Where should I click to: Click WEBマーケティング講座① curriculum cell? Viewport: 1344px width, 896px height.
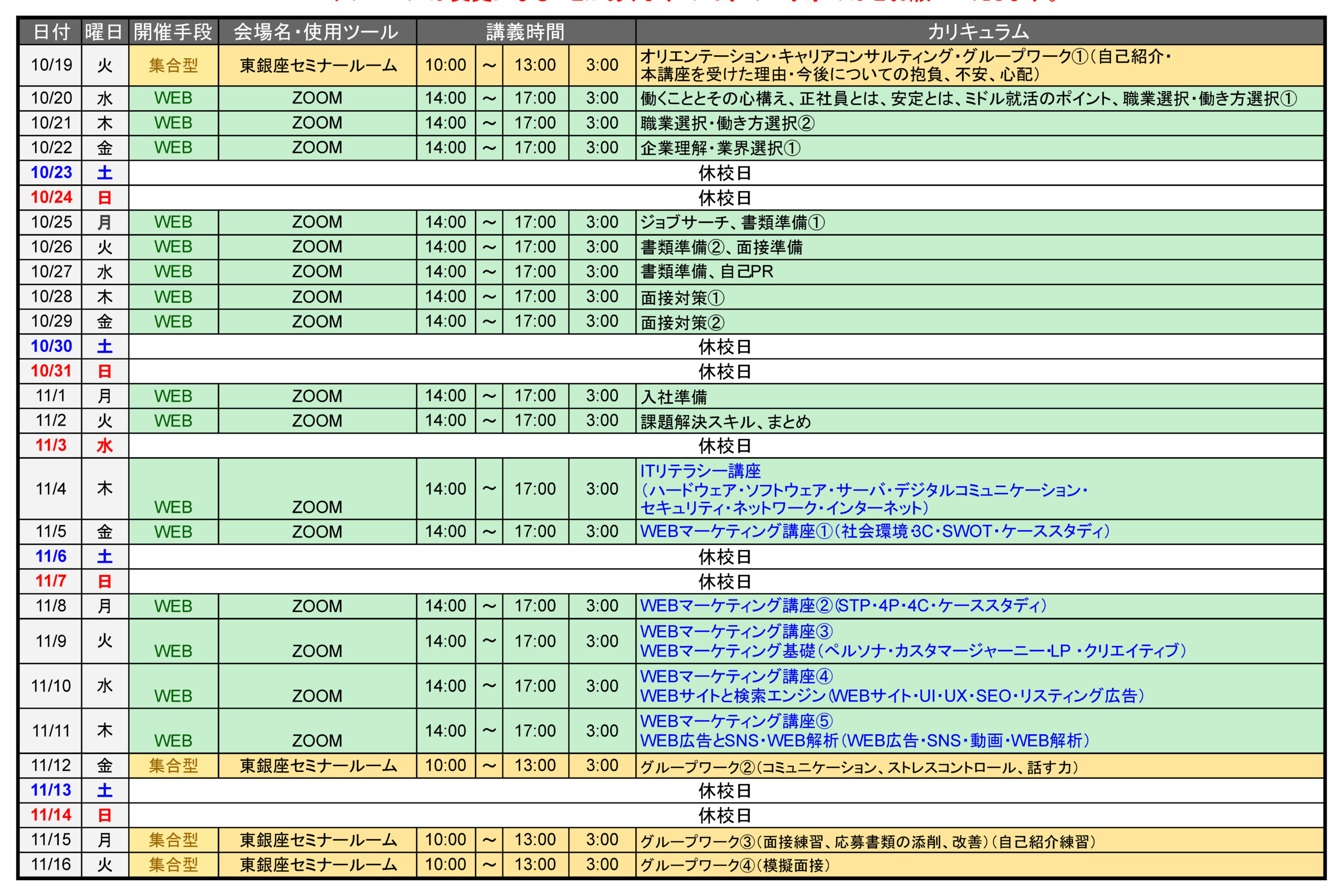click(x=980, y=532)
